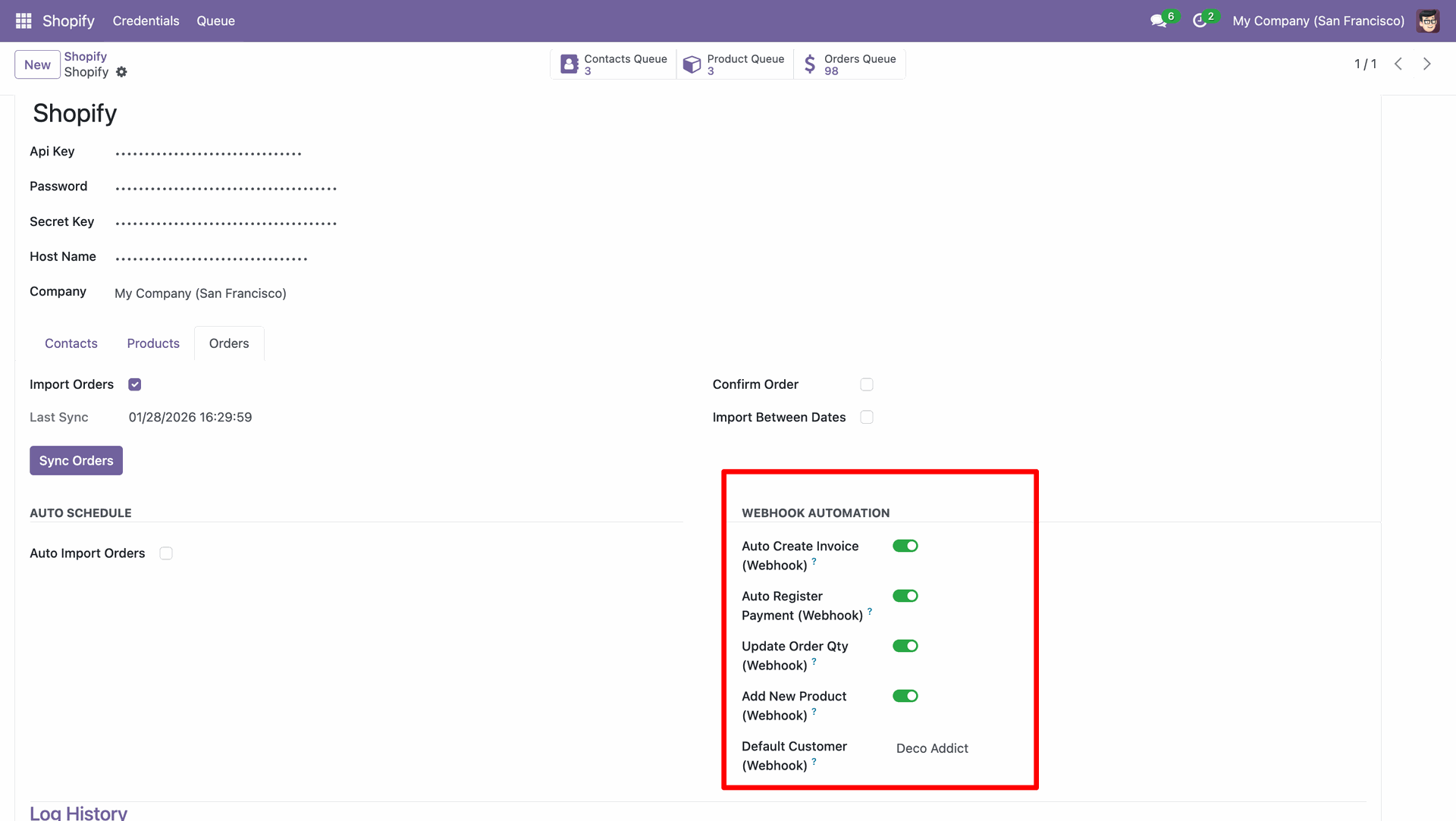Open Default Customer field showing Deco Addict
This screenshot has height=821, width=1456.
(x=932, y=748)
